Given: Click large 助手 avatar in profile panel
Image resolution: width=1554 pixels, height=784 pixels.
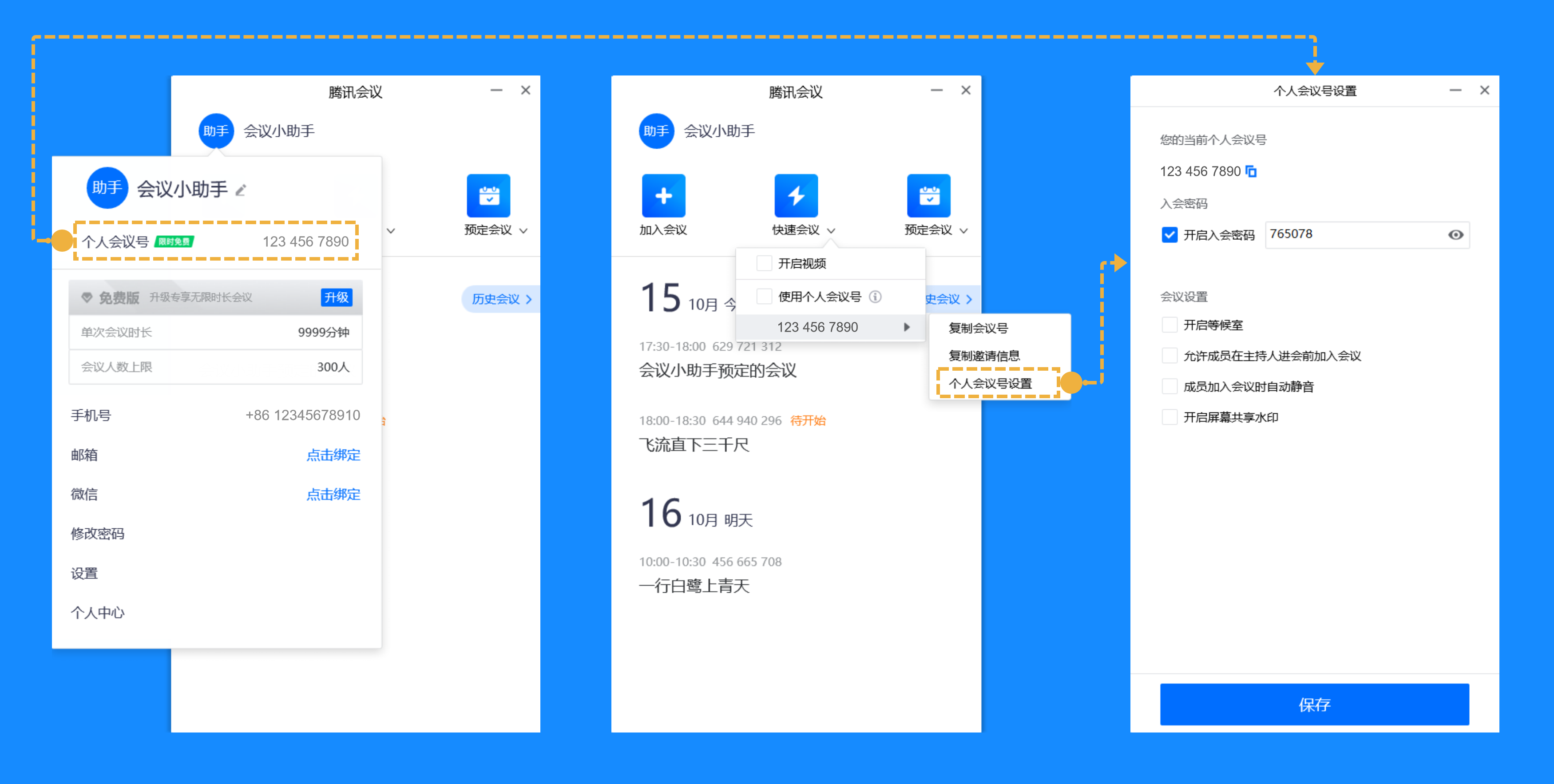Looking at the screenshot, I should click(x=107, y=187).
